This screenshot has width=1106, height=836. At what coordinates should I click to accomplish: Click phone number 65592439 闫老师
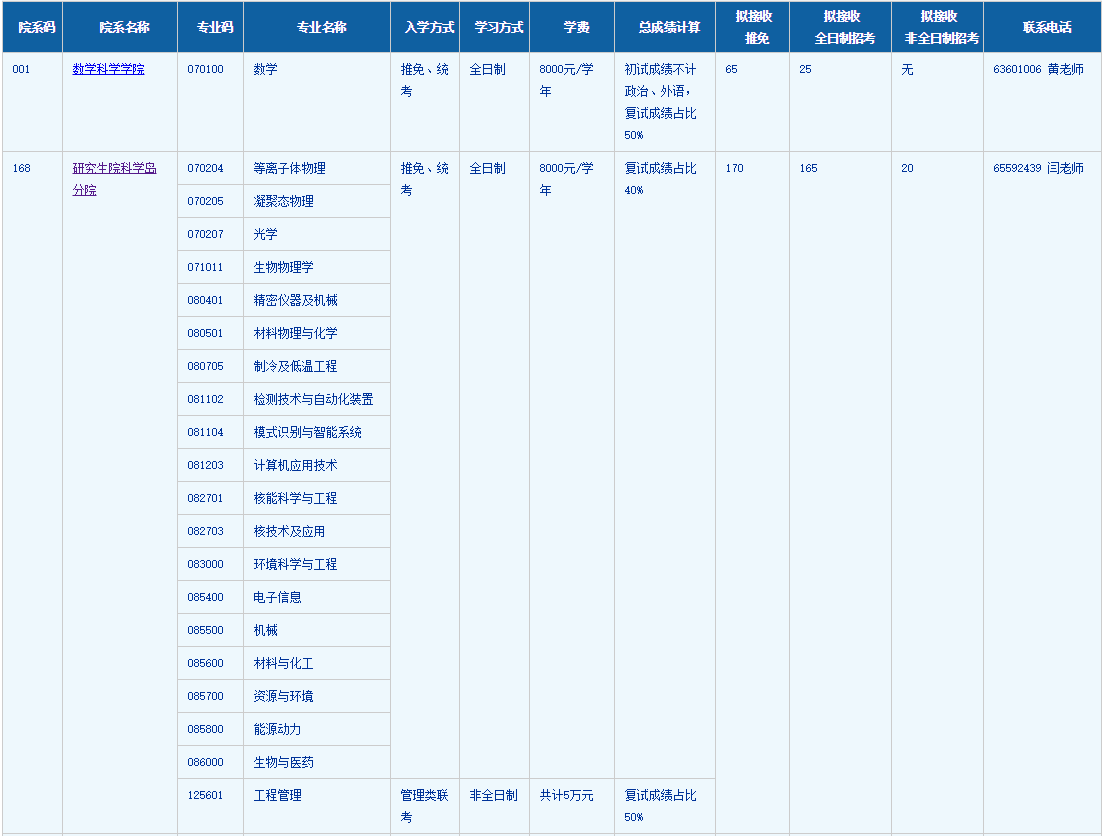[1038, 168]
